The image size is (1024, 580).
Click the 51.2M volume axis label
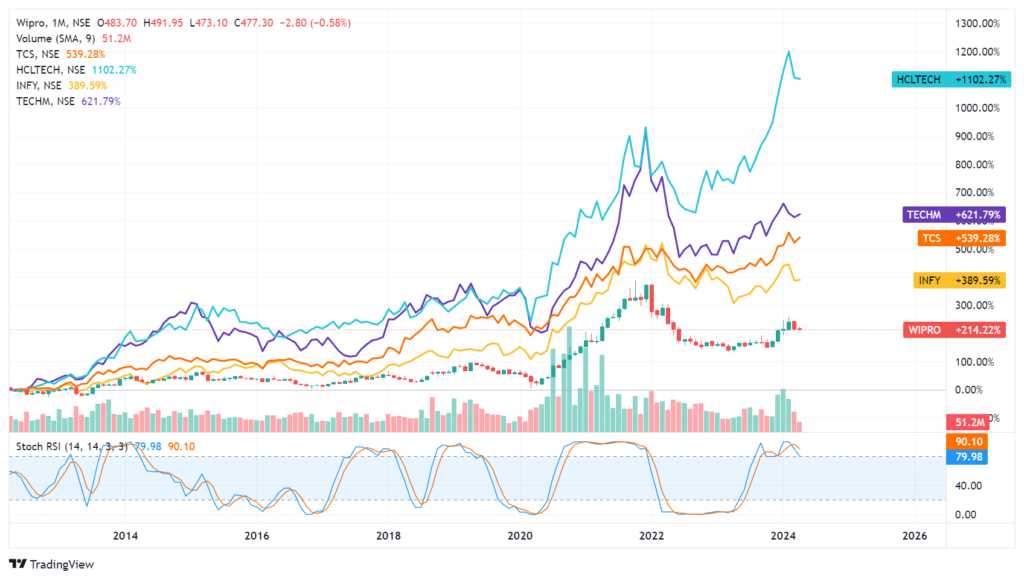tap(969, 423)
